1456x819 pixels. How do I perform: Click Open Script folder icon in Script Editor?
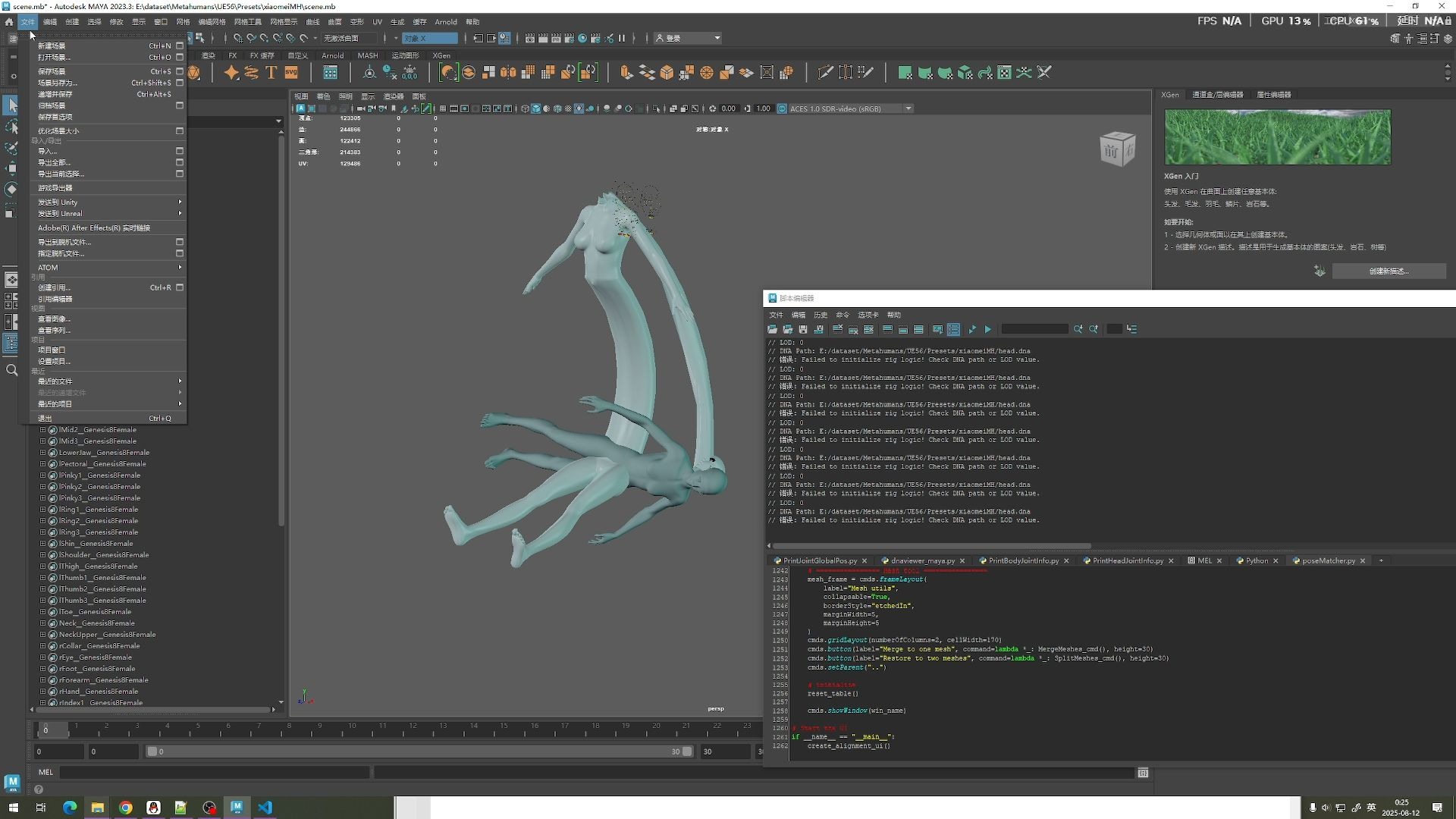tap(772, 329)
